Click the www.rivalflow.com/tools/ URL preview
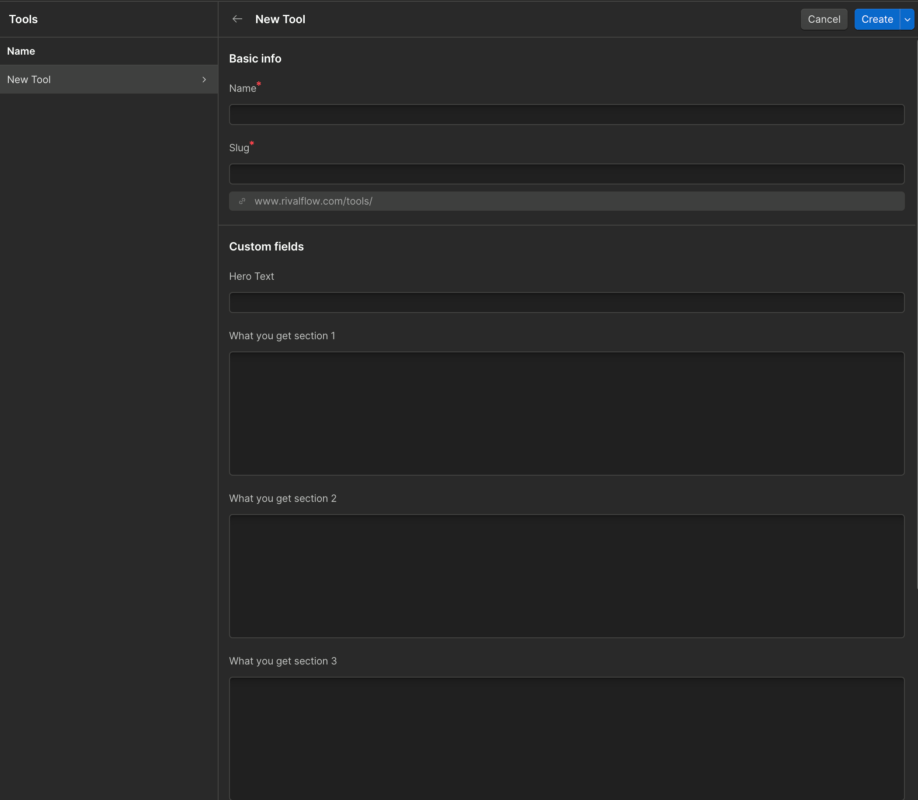Viewport: 918px width, 800px height. tap(313, 201)
